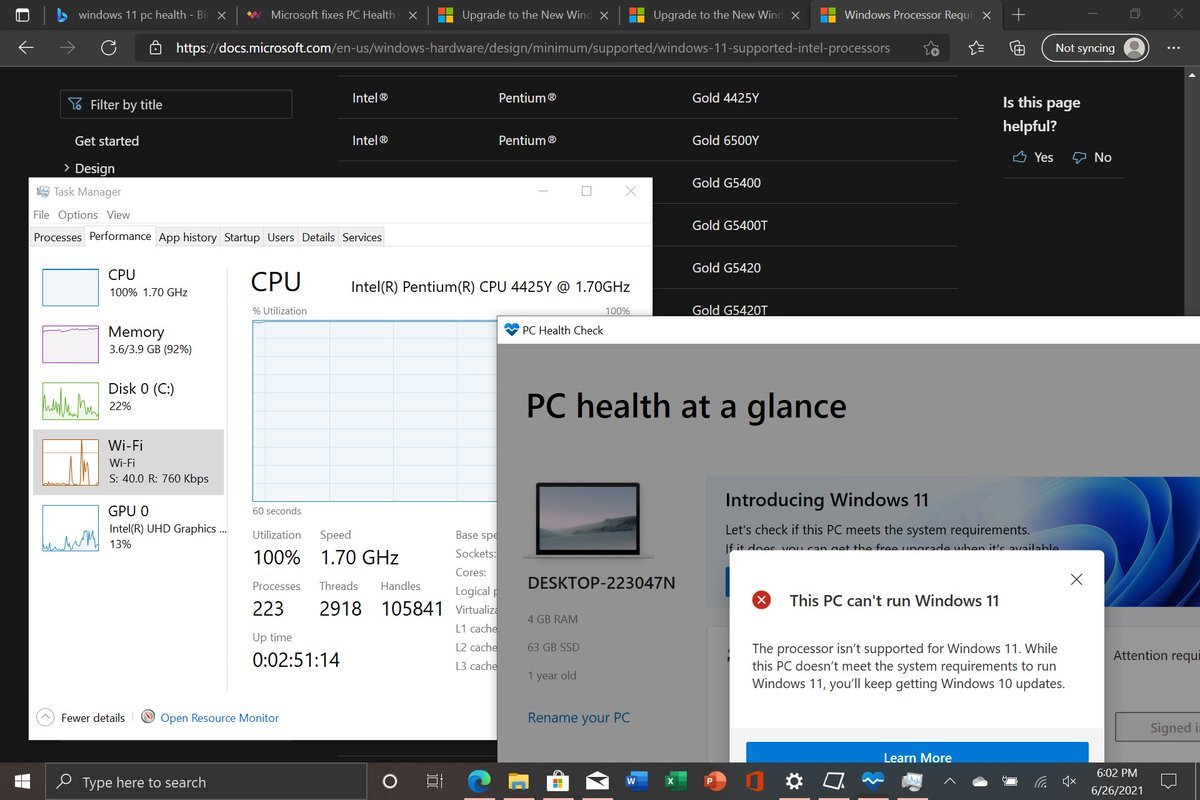Open Mail app from taskbar
This screenshot has height=800, width=1200.
coord(598,781)
